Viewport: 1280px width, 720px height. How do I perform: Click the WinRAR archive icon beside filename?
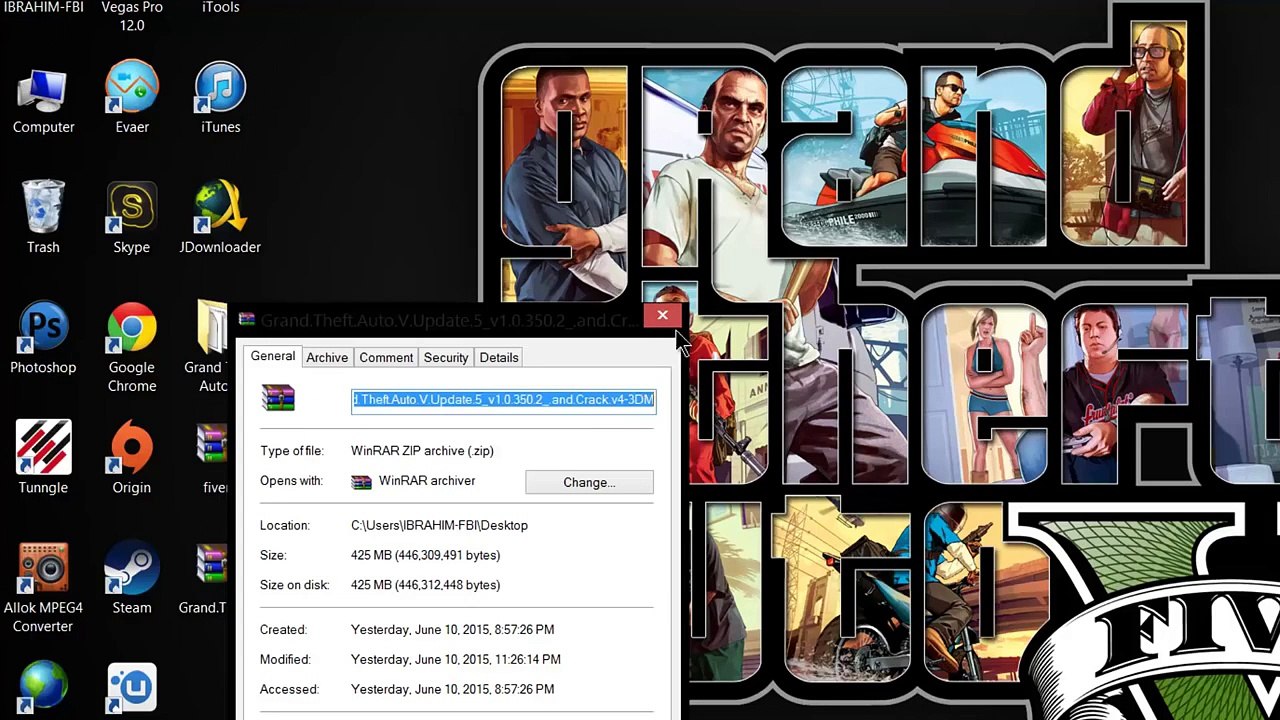pos(278,399)
